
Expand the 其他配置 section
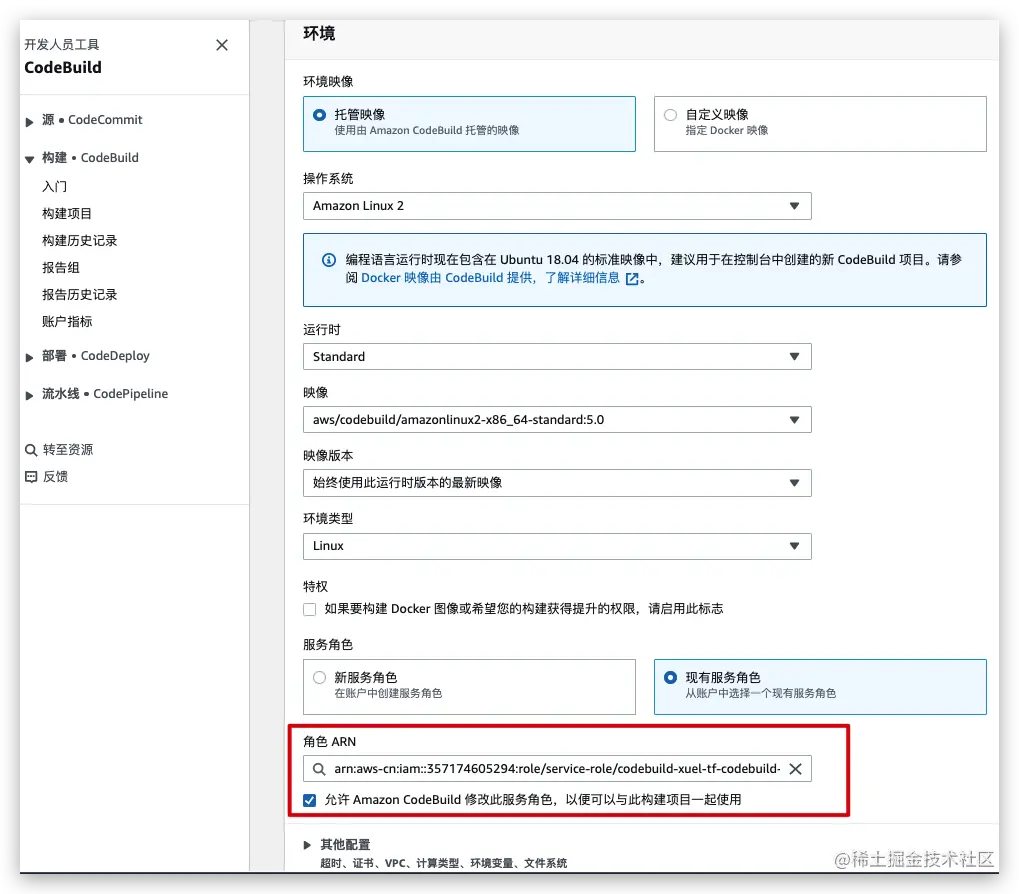click(307, 845)
